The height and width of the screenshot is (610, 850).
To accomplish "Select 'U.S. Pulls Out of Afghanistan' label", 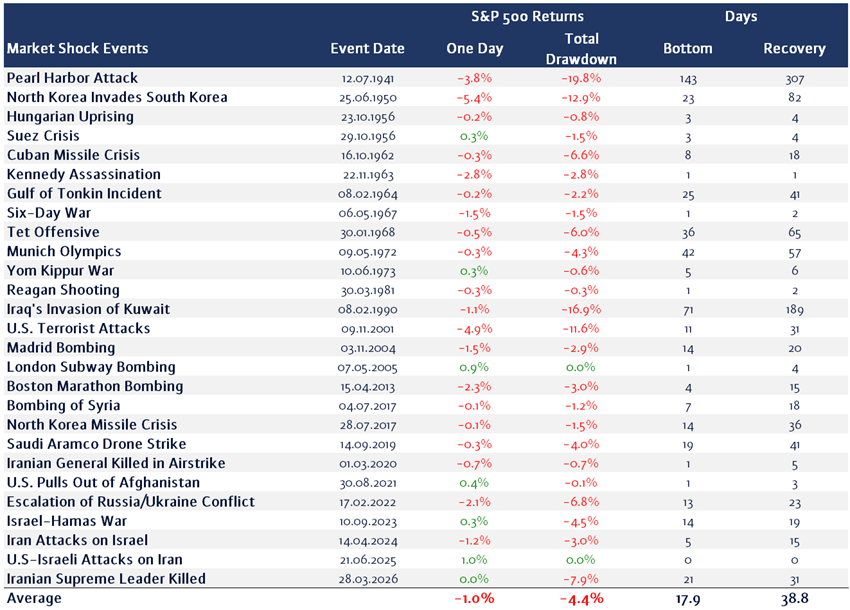I will point(103,483).
